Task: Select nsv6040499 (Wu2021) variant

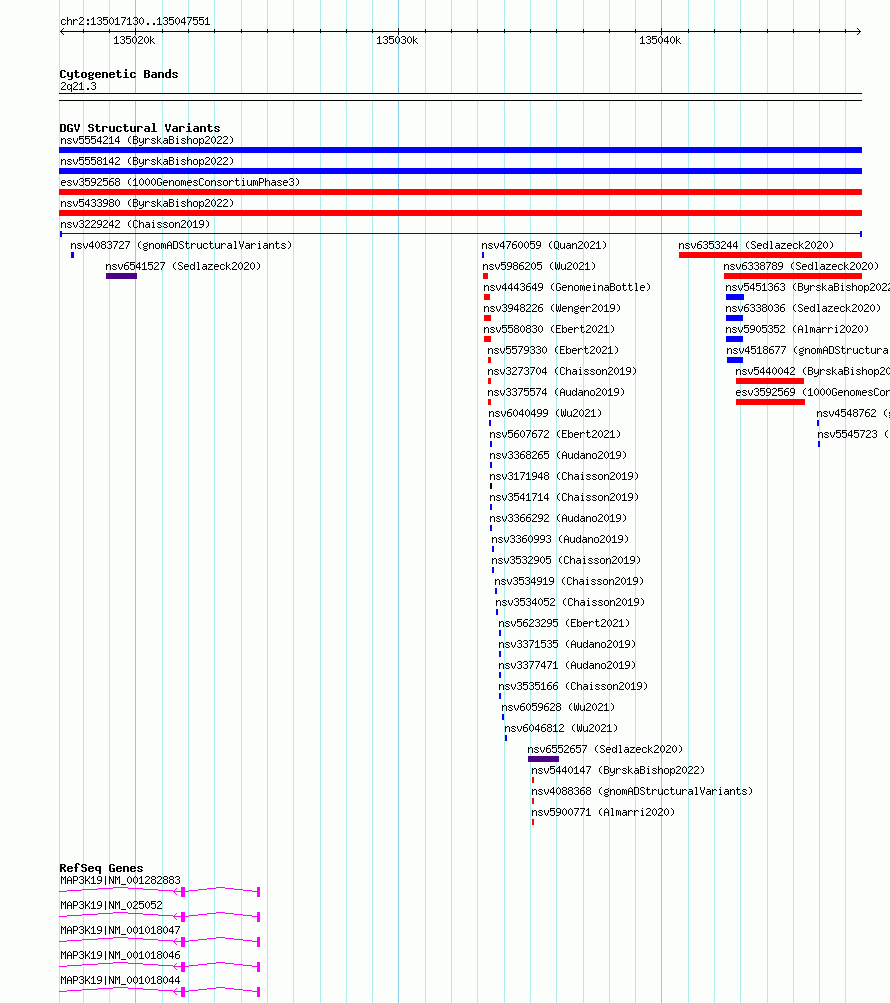Action: (x=545, y=413)
